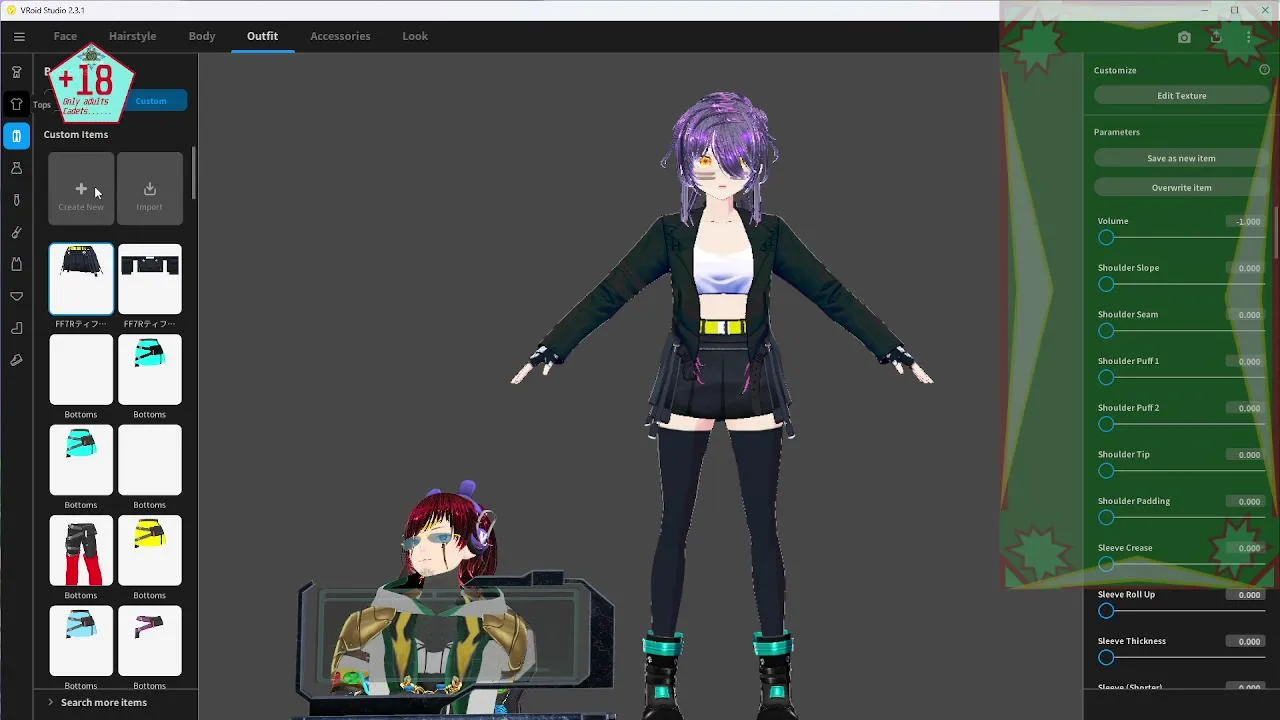
Task: Switch to the Face tab
Action: pos(65,36)
